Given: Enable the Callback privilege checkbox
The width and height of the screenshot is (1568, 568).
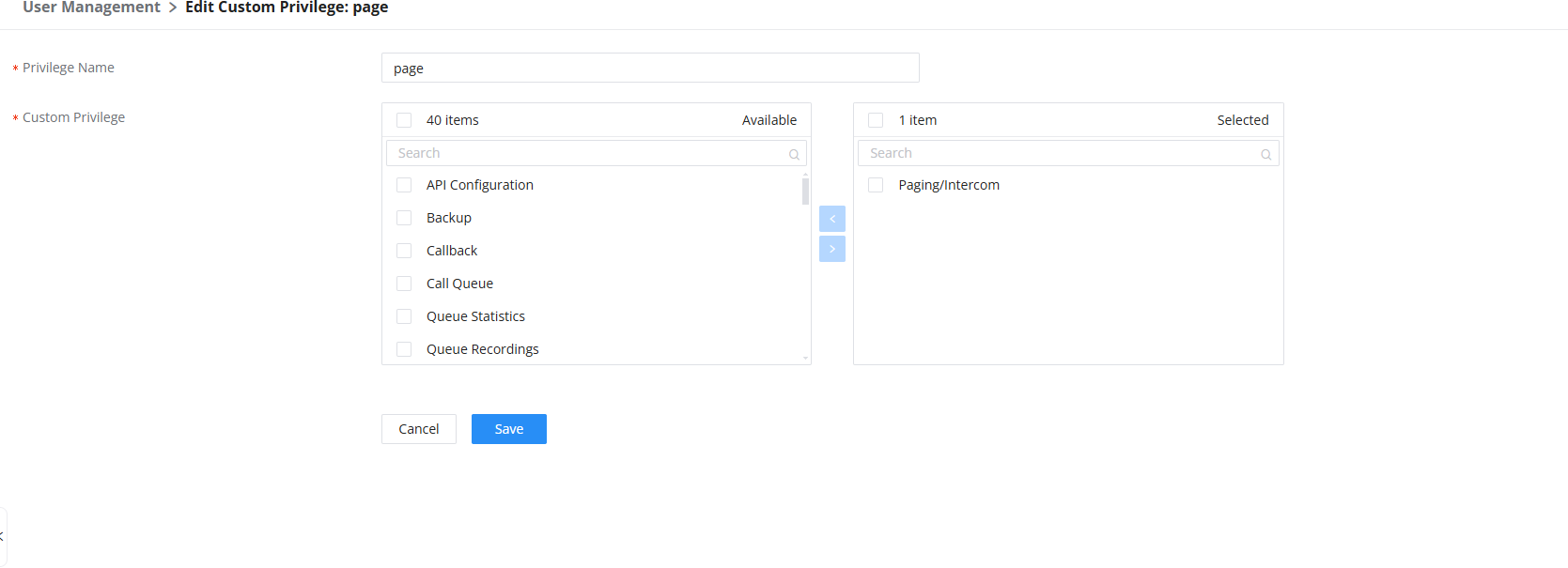Looking at the screenshot, I should 404,251.
